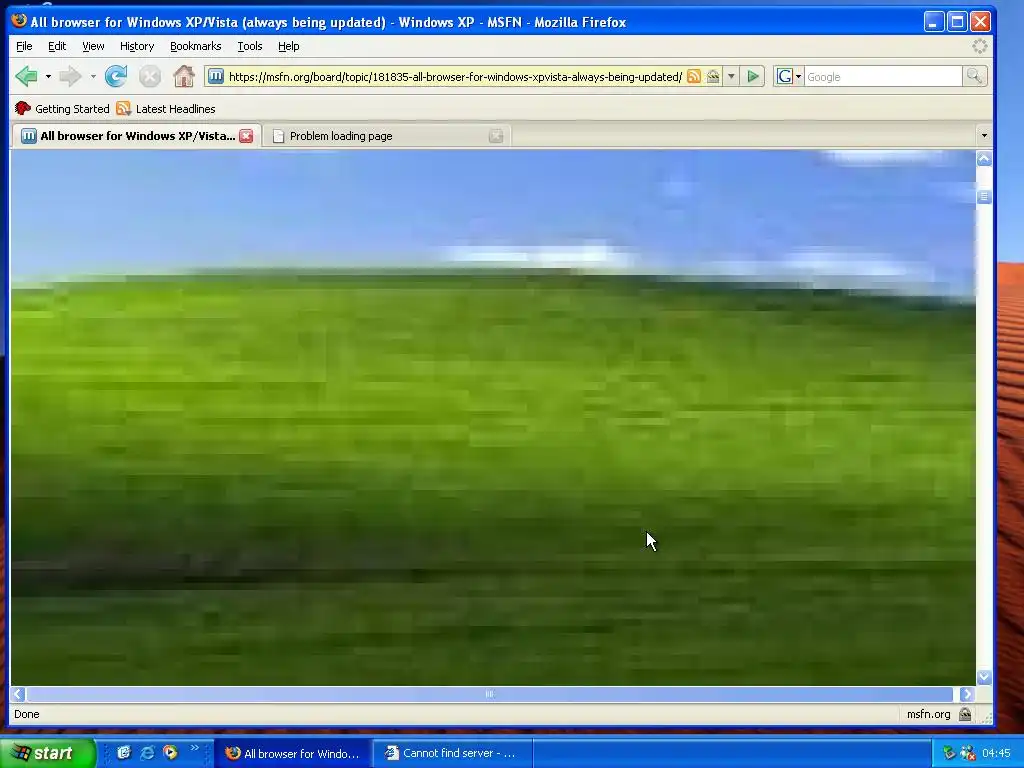Screen dimensions: 1024x768
Task: Open the Tools menu
Action: coord(249,46)
